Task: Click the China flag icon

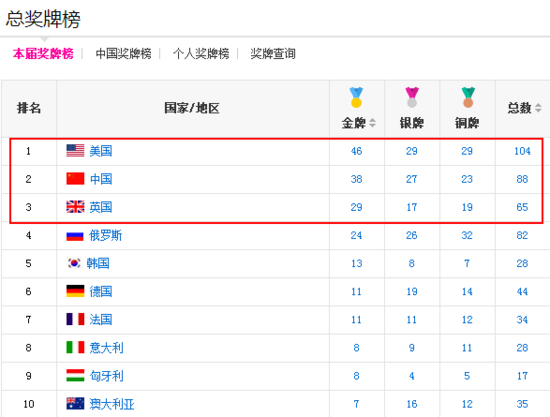Action: [x=75, y=179]
